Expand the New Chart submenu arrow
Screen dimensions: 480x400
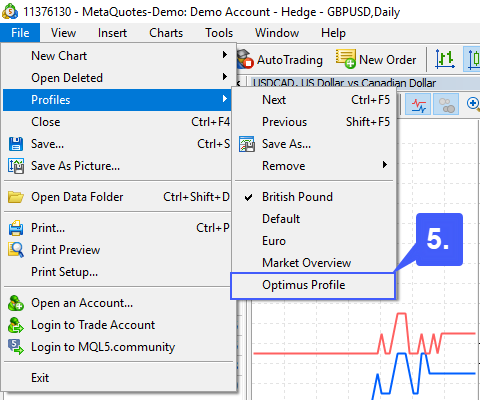(225, 55)
